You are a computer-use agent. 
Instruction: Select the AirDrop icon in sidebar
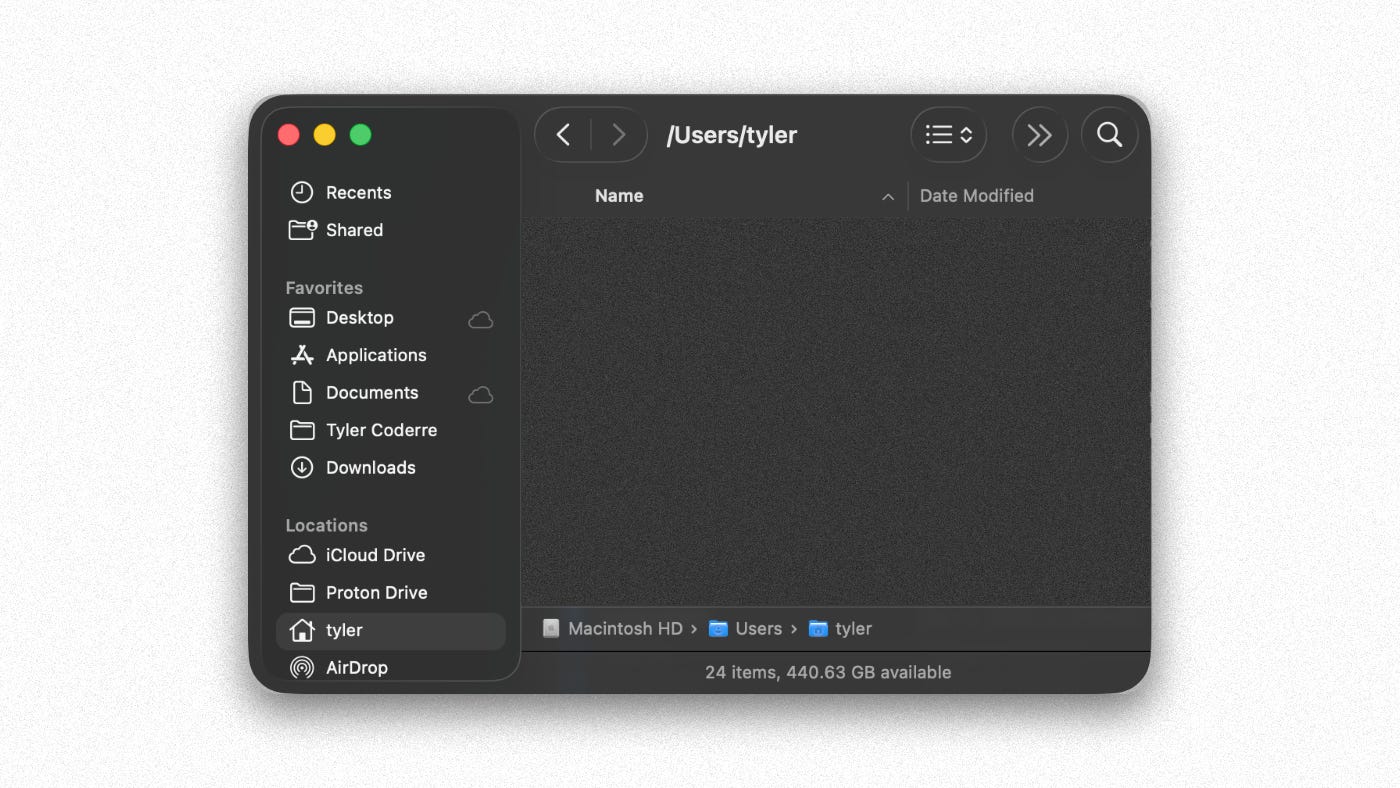(x=302, y=667)
